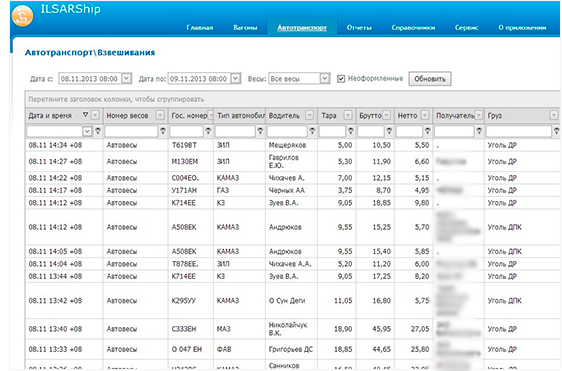
Task: Click filter funnel icon for Дата и время
Action: point(98,131)
